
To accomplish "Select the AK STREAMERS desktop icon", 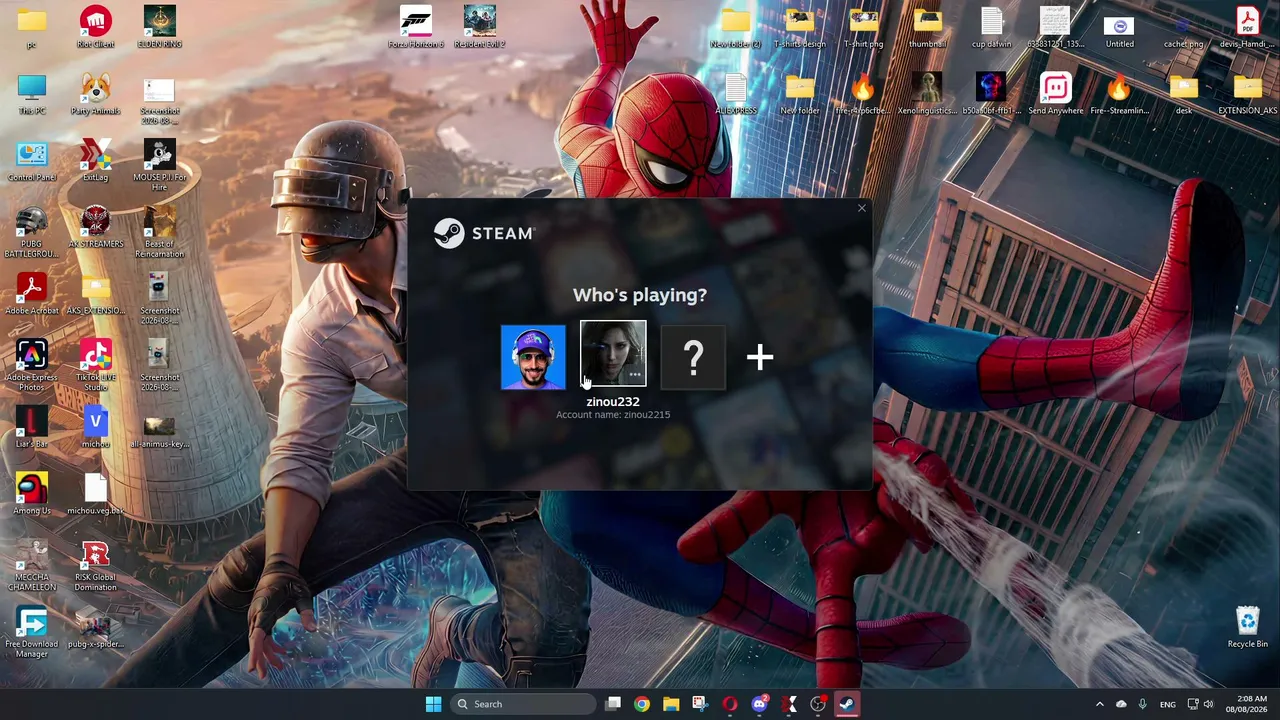I will [x=96, y=227].
